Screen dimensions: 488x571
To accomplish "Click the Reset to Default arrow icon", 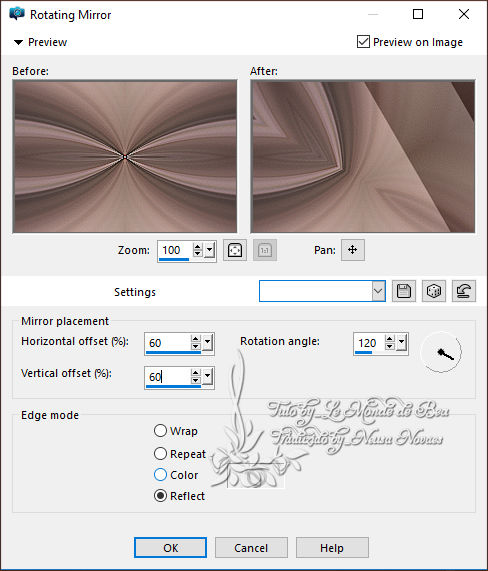I will pos(464,291).
